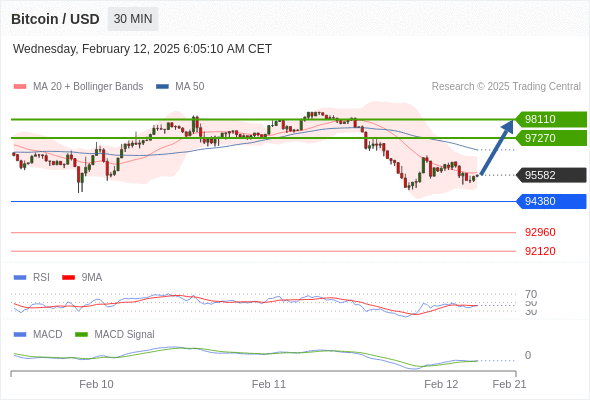Click the red MA 20 + Bollinger Bands swatch

coord(20,87)
